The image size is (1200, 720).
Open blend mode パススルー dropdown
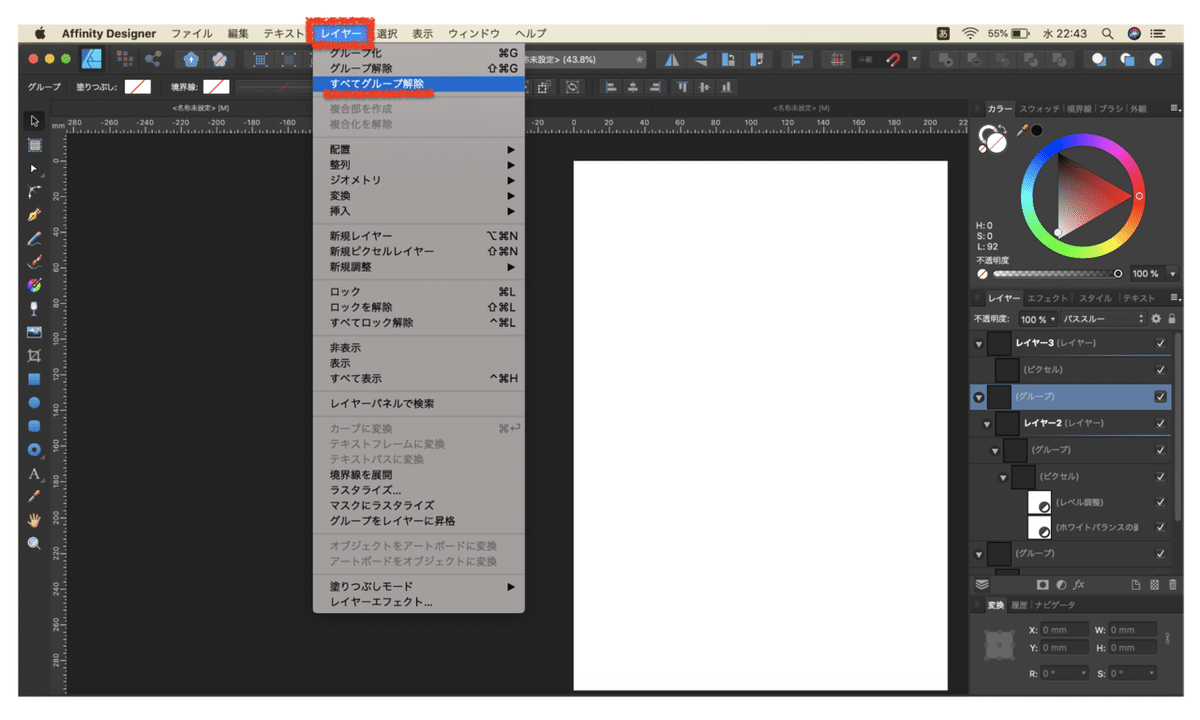(x=1103, y=319)
